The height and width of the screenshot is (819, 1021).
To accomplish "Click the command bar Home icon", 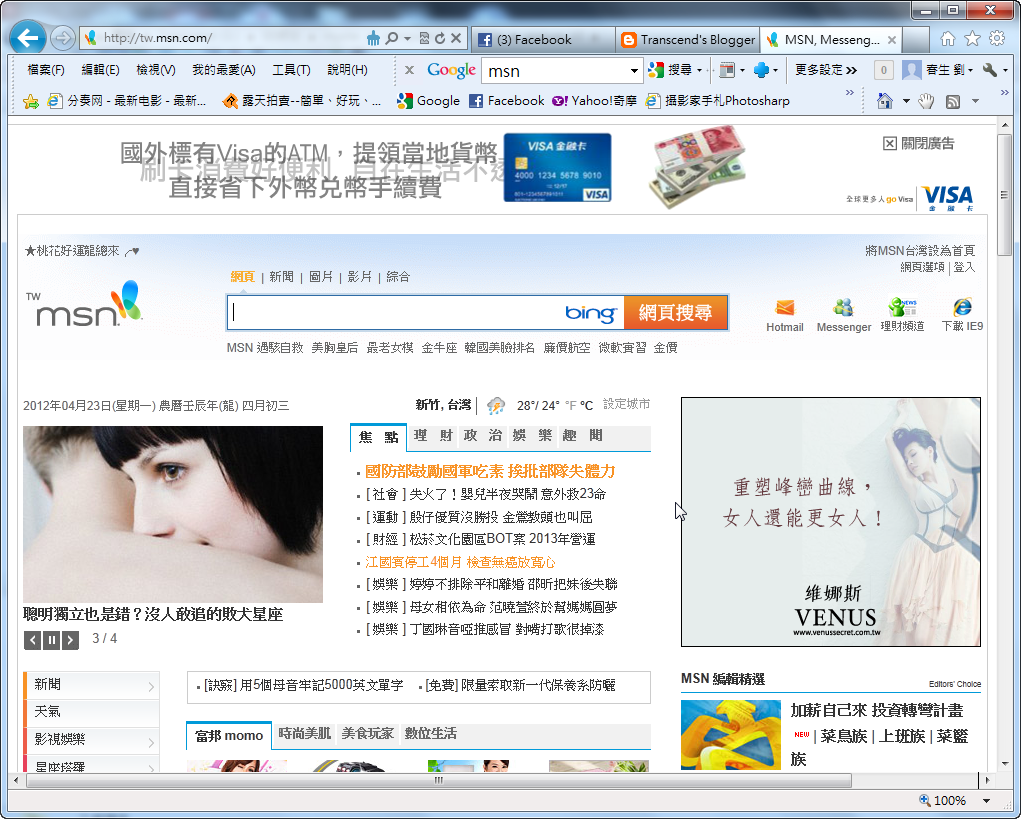I will [884, 101].
